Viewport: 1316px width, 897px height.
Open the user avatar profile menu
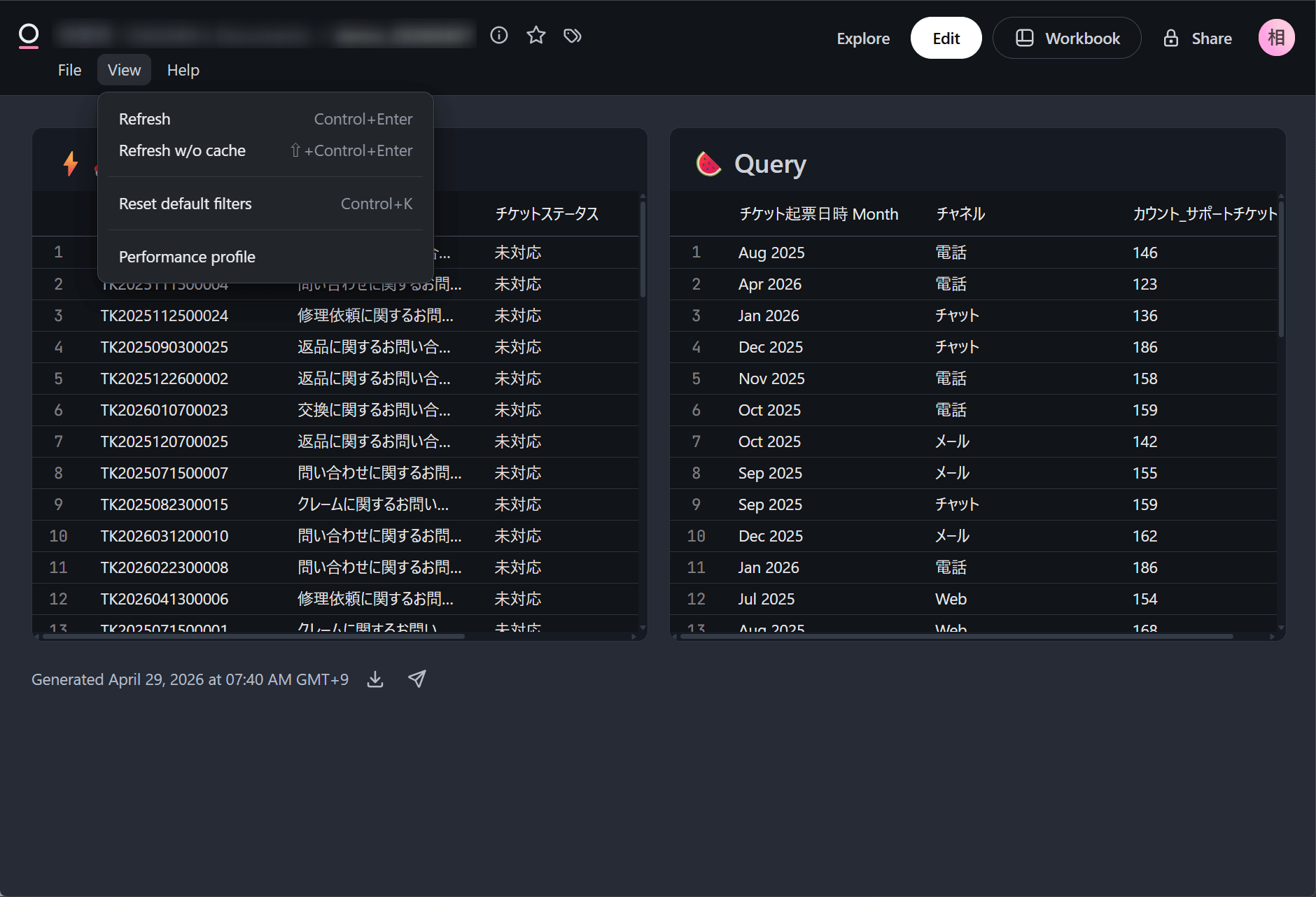coord(1276,38)
